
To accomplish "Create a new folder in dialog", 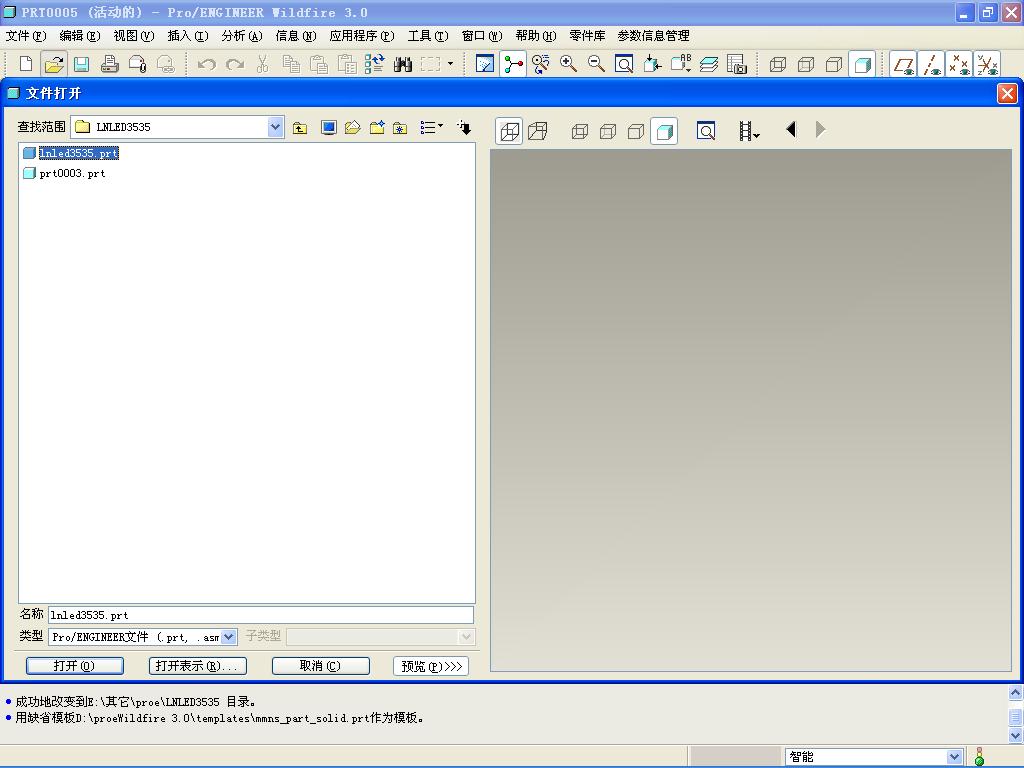I will click(x=377, y=128).
